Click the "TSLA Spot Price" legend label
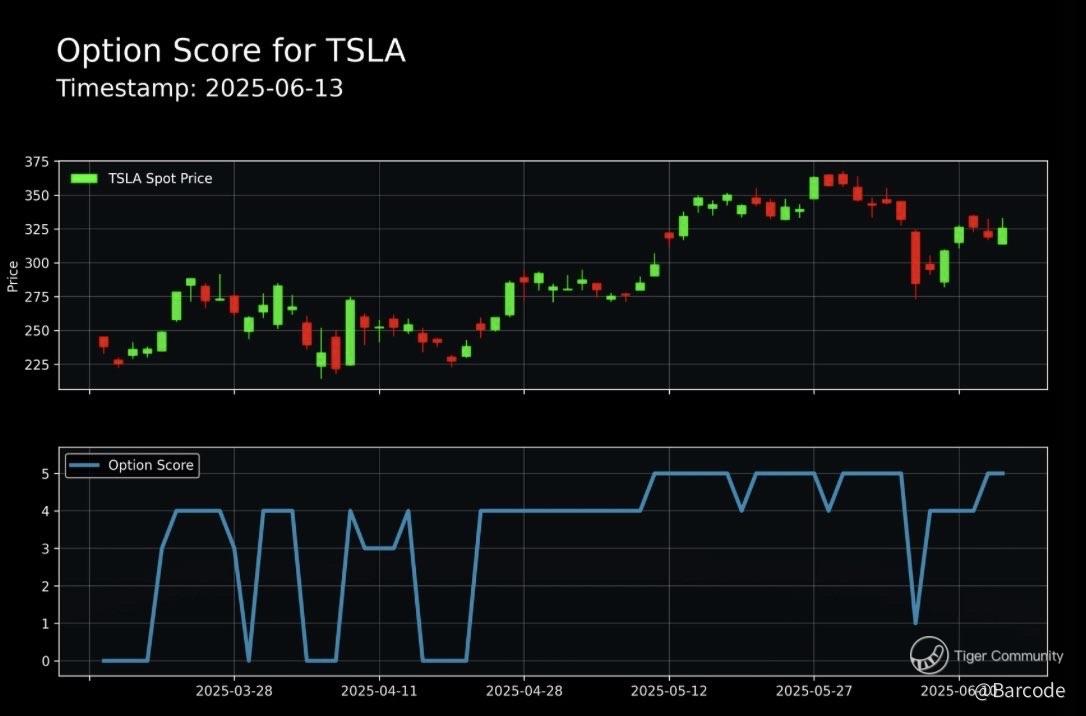This screenshot has width=1086, height=716. [160, 179]
